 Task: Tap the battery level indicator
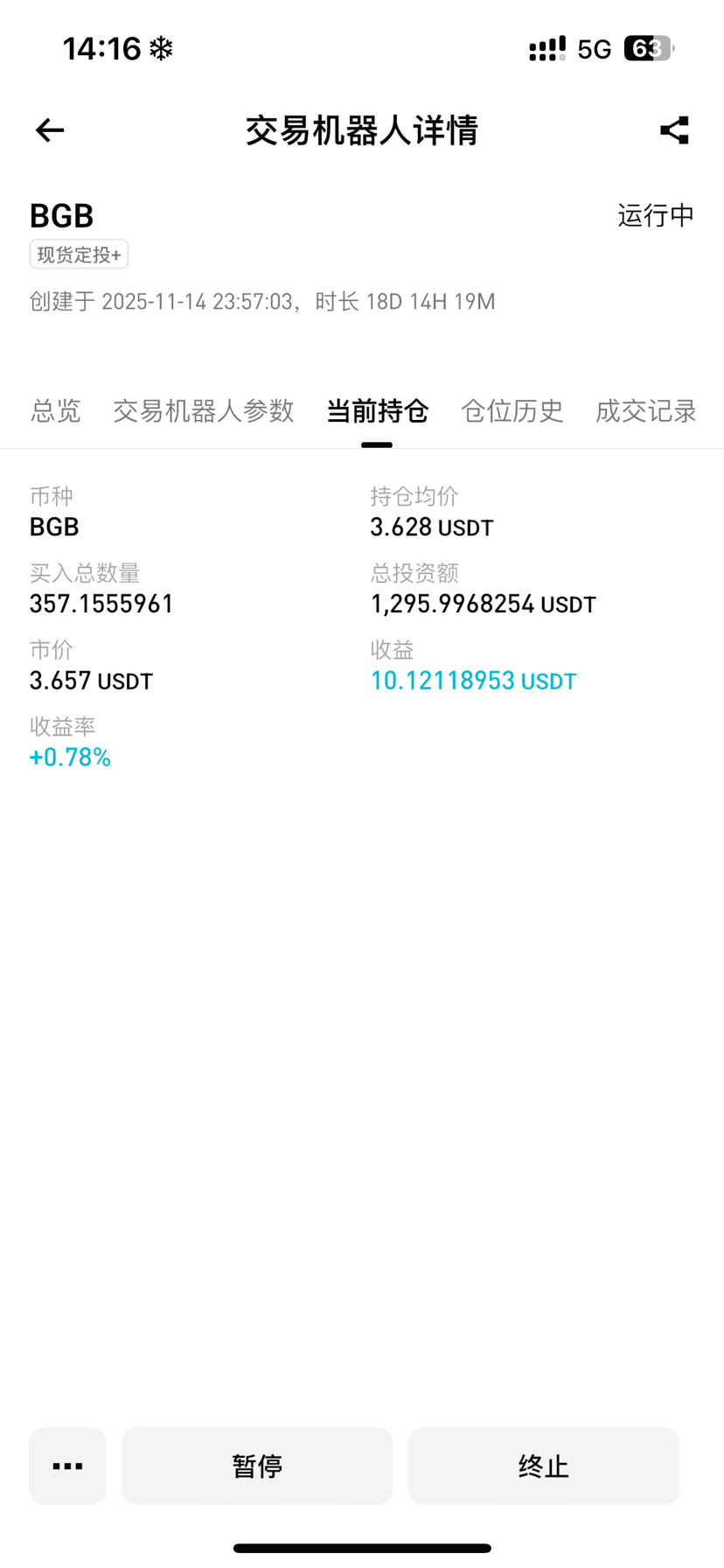point(648,49)
